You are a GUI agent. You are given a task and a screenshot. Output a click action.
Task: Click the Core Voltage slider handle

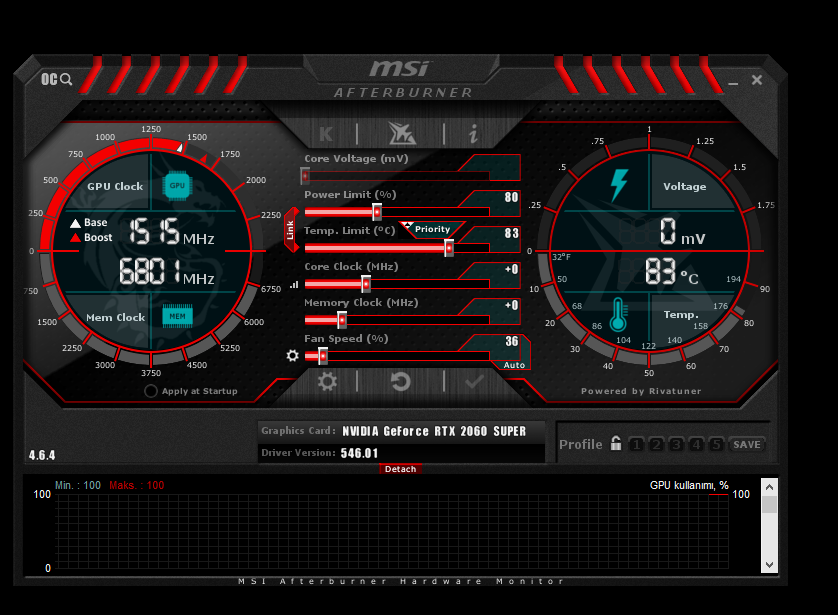tap(305, 176)
